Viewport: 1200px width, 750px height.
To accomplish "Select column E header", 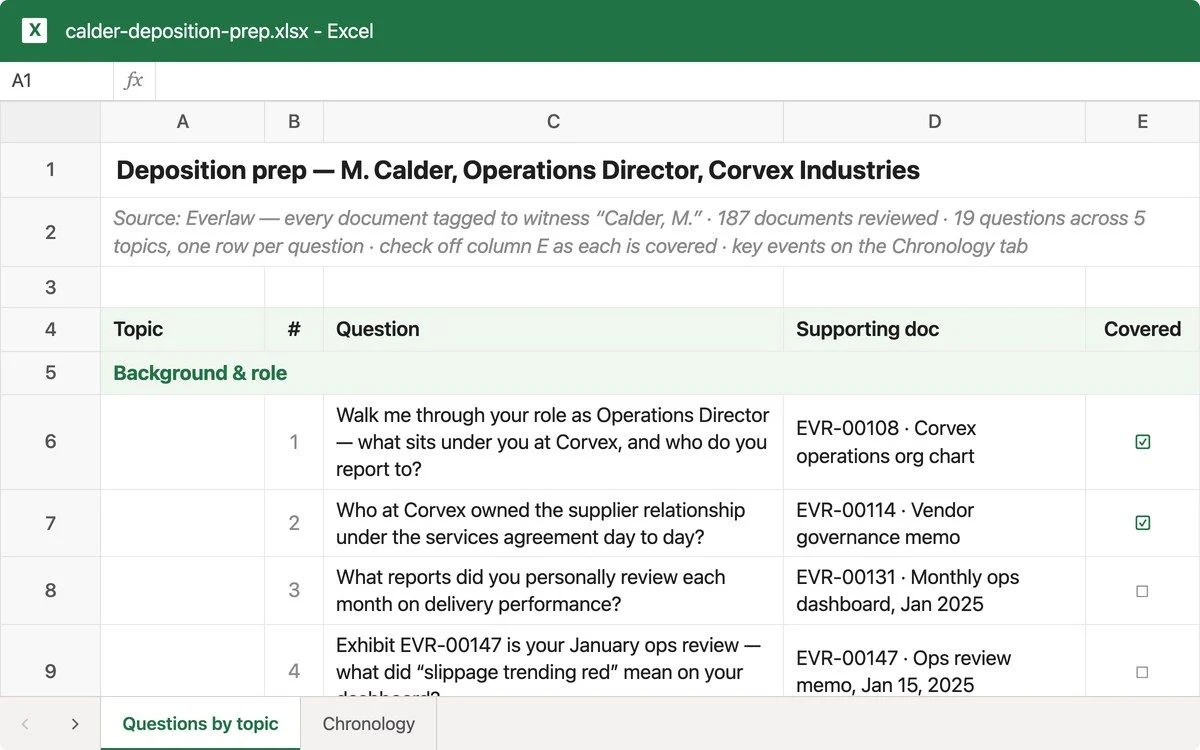I will point(1142,122).
